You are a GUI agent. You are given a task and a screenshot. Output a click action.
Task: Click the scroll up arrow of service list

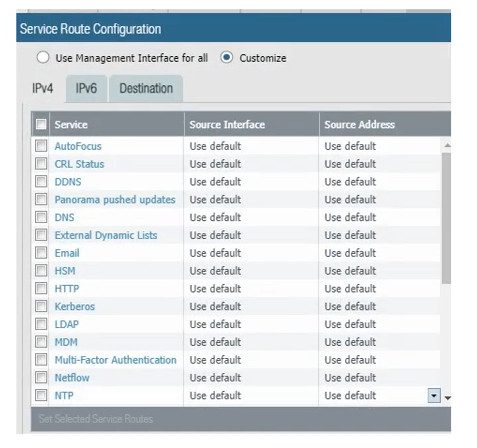tap(448, 145)
